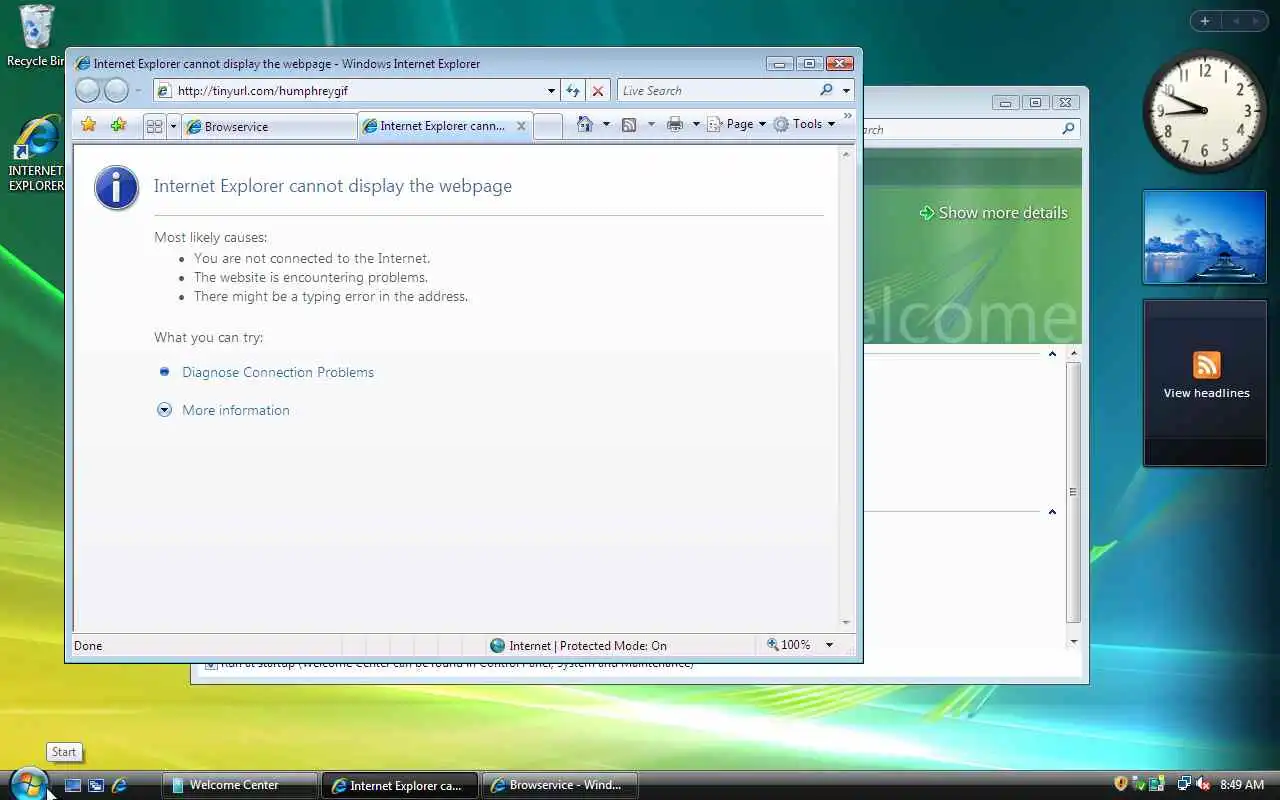
Task: Click the Refresh page icon
Action: pyautogui.click(x=573, y=91)
